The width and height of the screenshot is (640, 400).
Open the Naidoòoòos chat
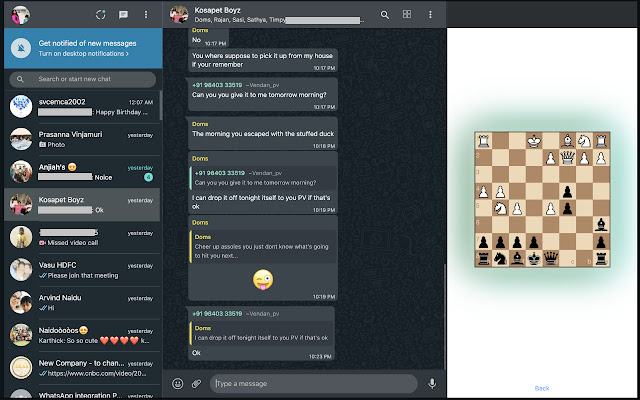[x=83, y=335]
